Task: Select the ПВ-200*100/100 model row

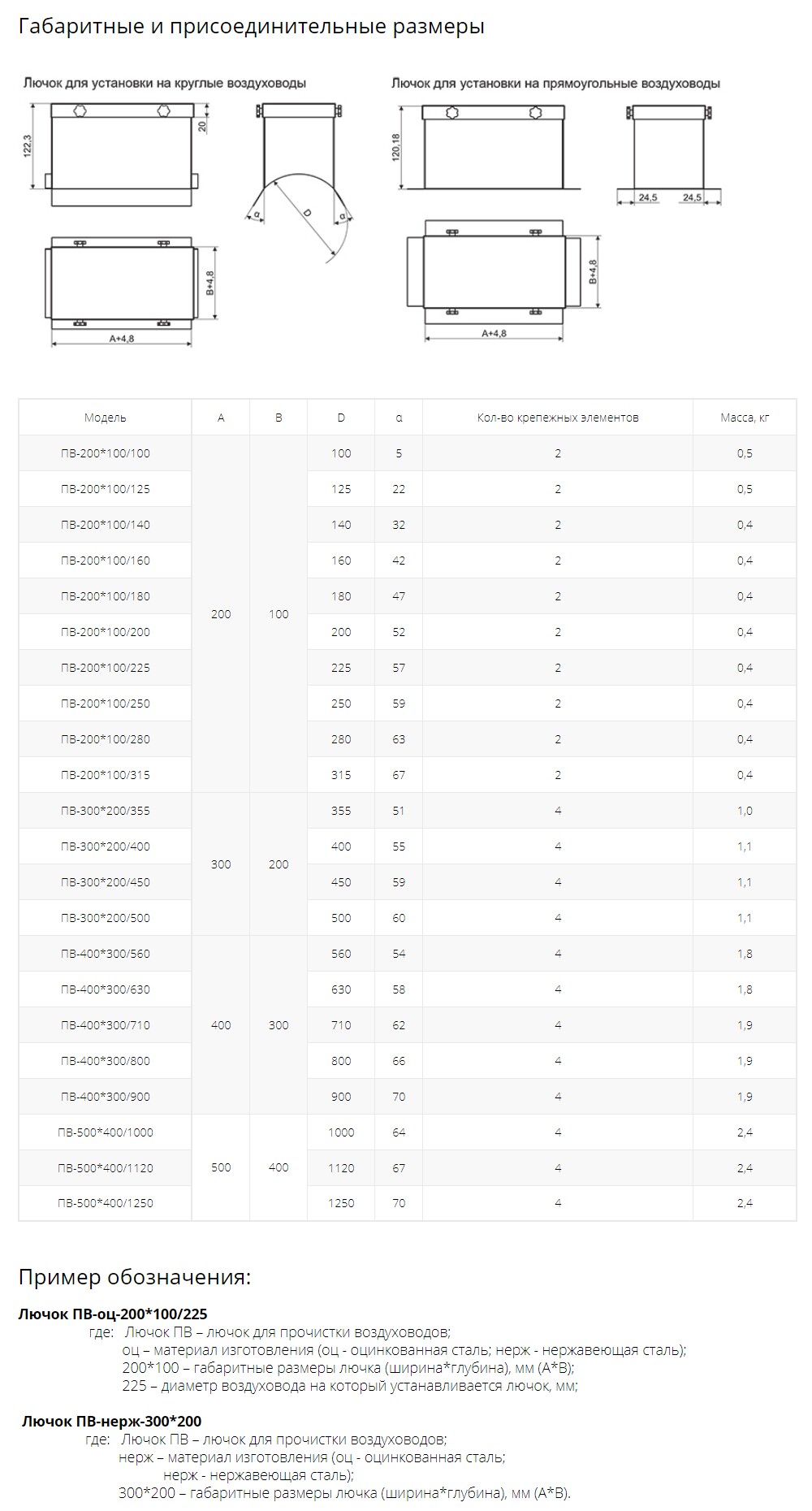Action: point(106,453)
